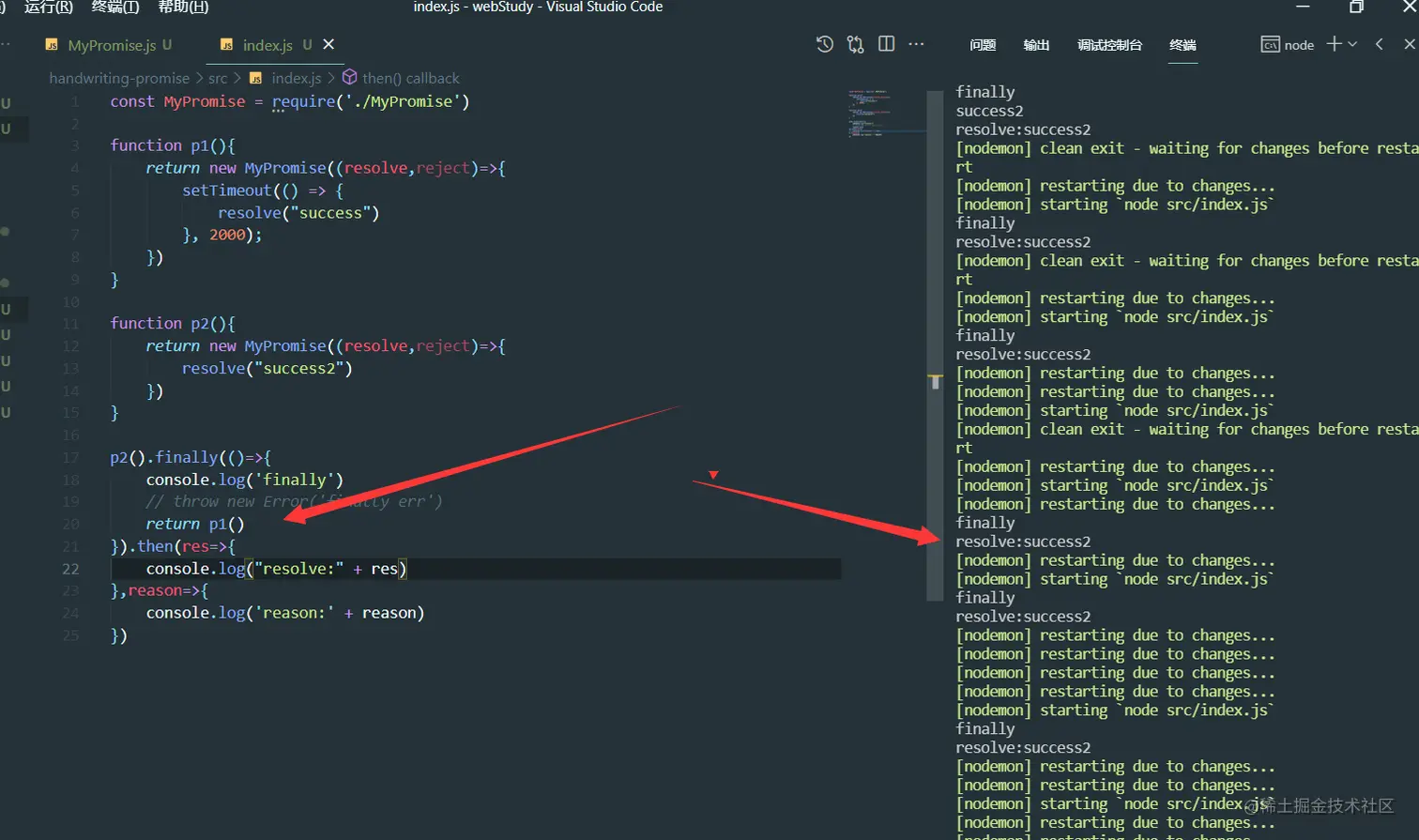Switch to the 调试控制台 tab

click(1109, 45)
